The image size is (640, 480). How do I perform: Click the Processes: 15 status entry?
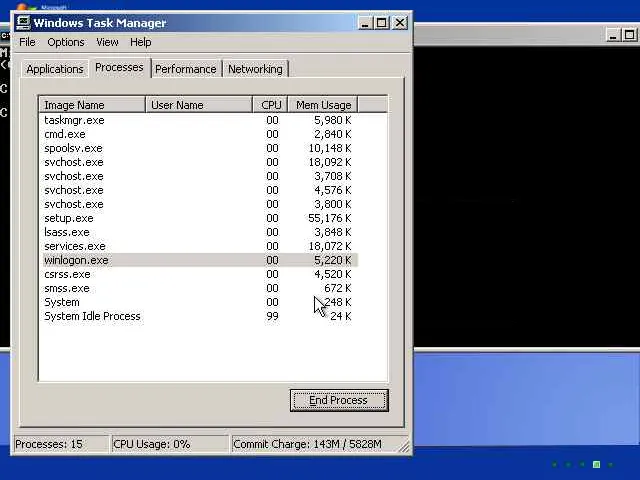(61, 444)
